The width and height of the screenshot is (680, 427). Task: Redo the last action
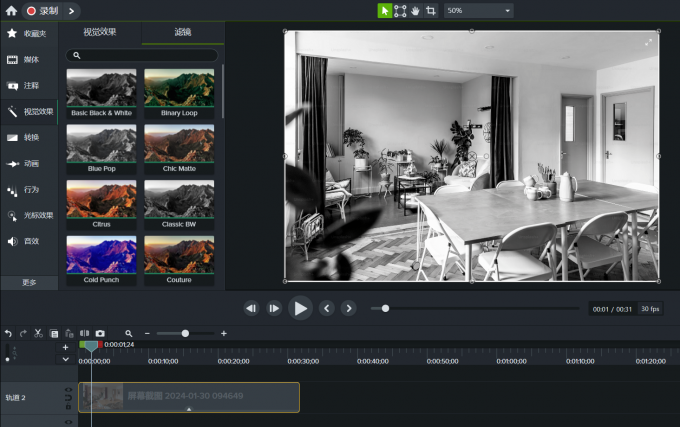[23, 333]
